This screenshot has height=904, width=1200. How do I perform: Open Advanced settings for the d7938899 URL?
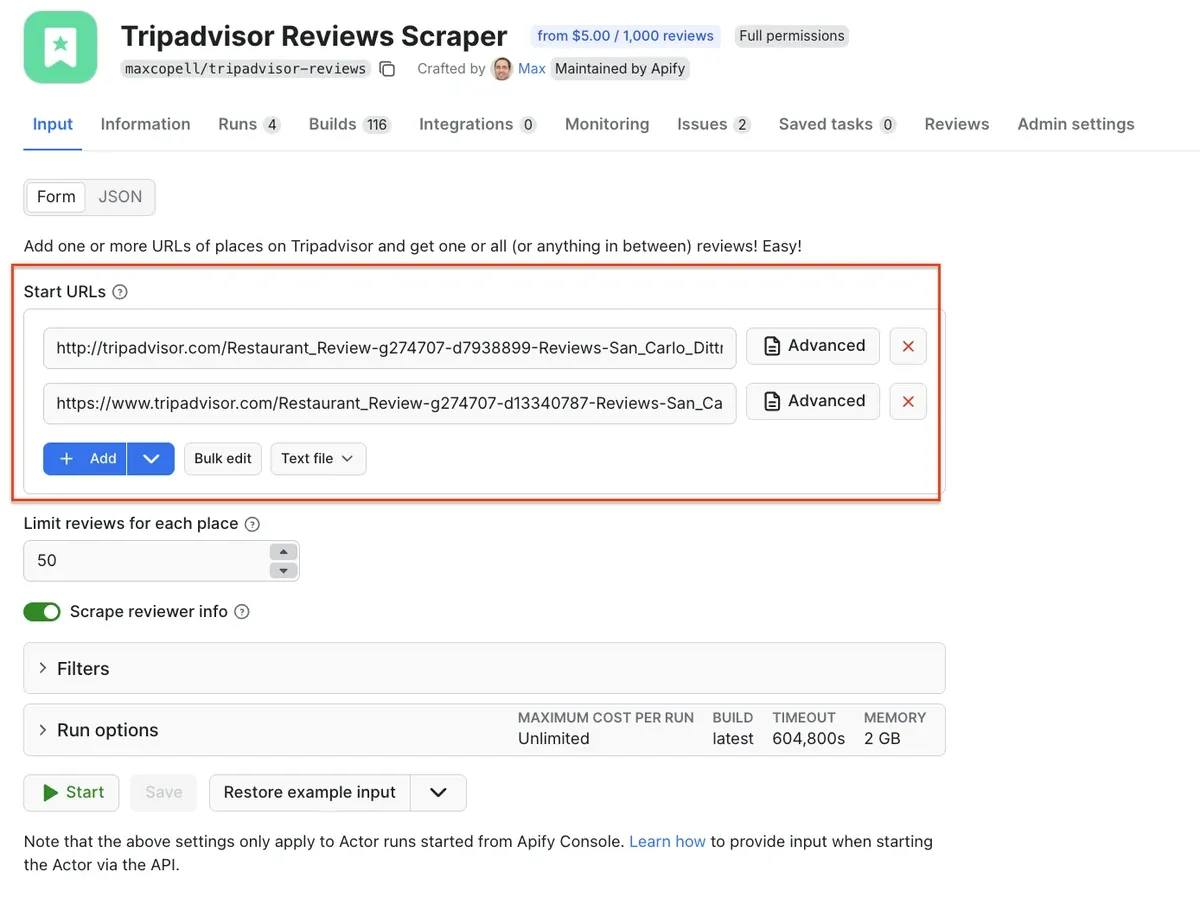coord(813,346)
